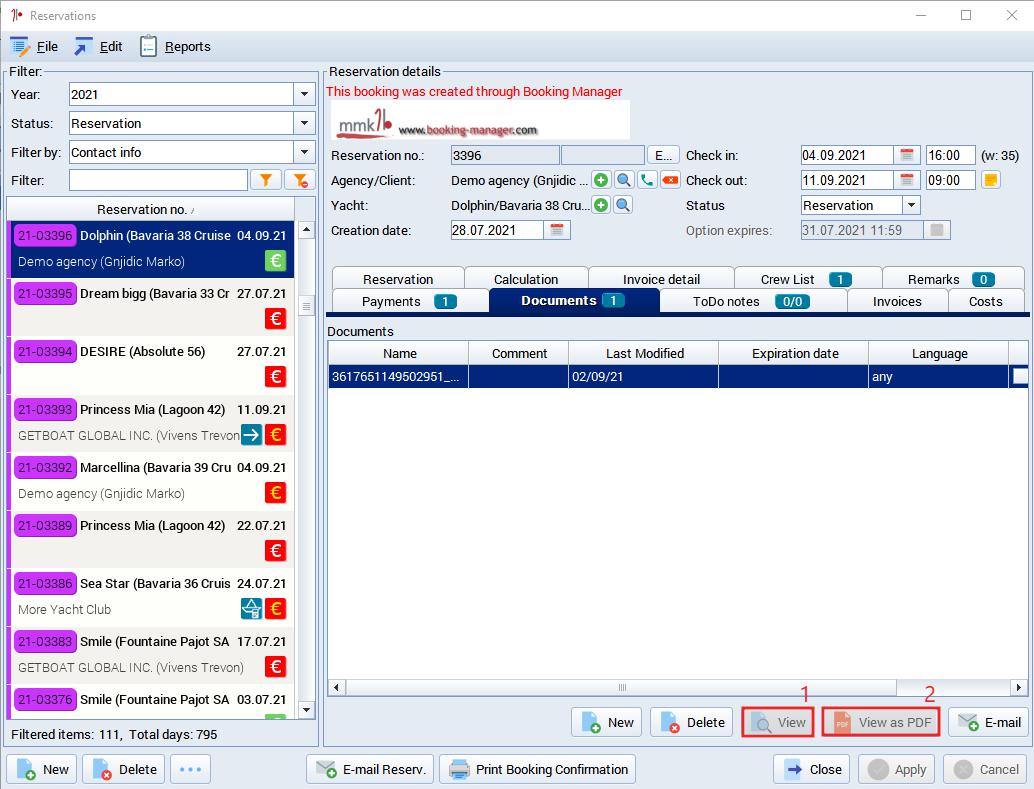Switch to the Reservation tab
This screenshot has width=1034, height=789.
click(398, 279)
